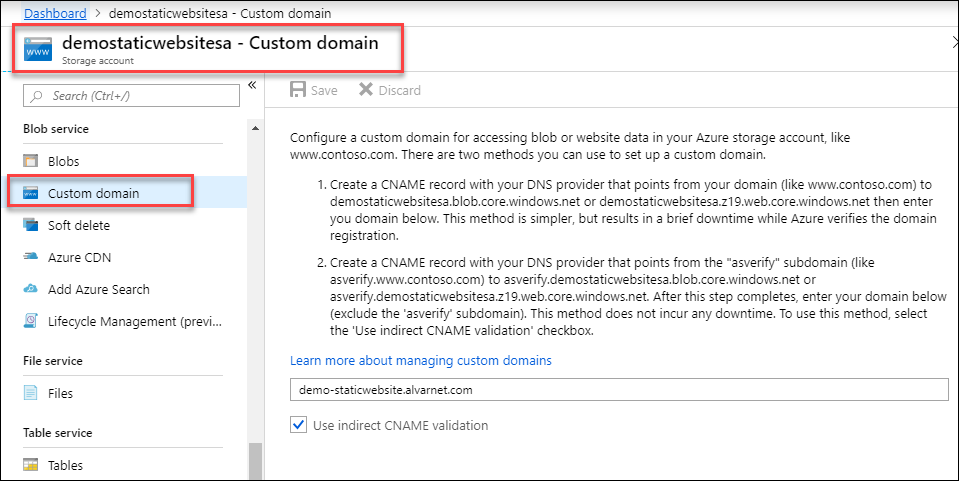This screenshot has width=959, height=481.
Task: Click the Blobs container icon
Action: point(31,161)
